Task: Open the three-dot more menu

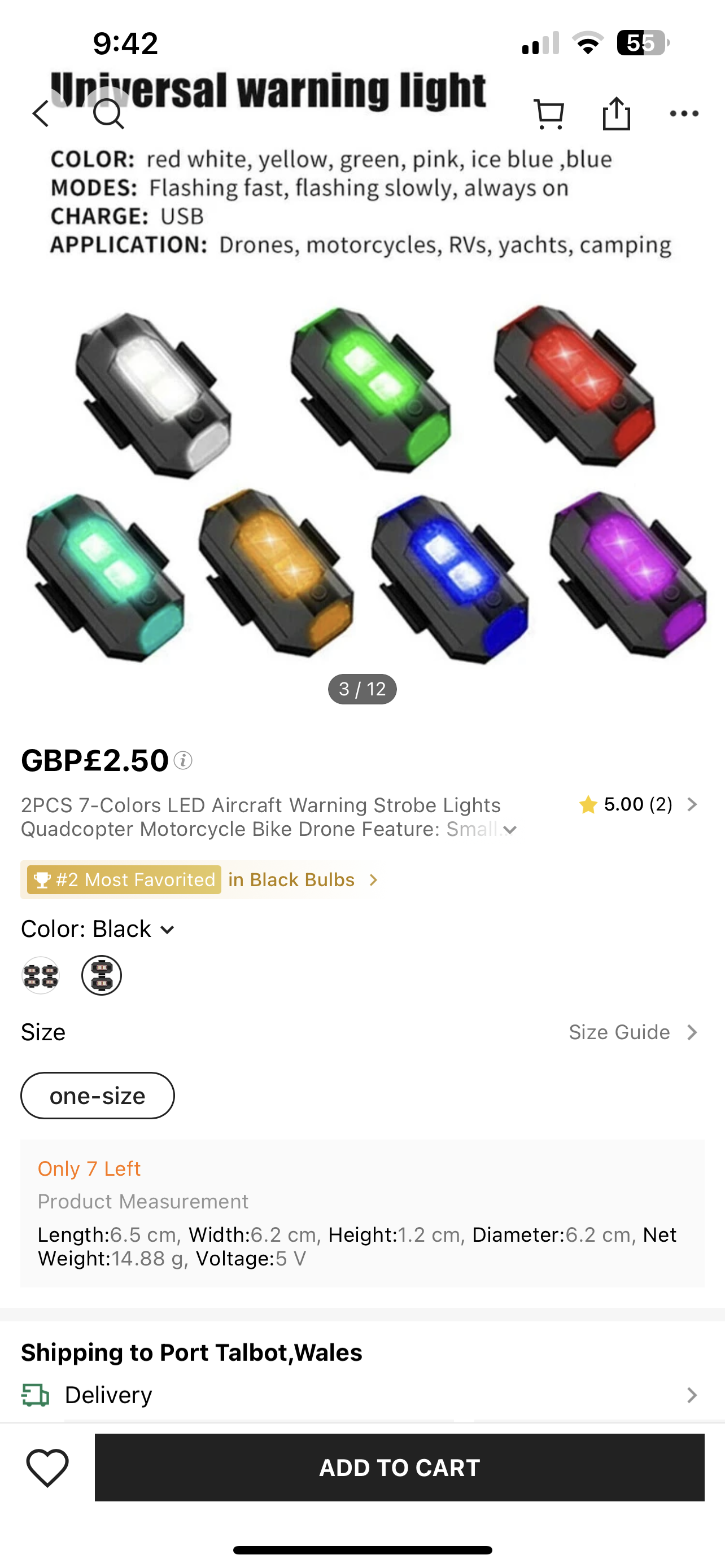Action: tap(684, 113)
